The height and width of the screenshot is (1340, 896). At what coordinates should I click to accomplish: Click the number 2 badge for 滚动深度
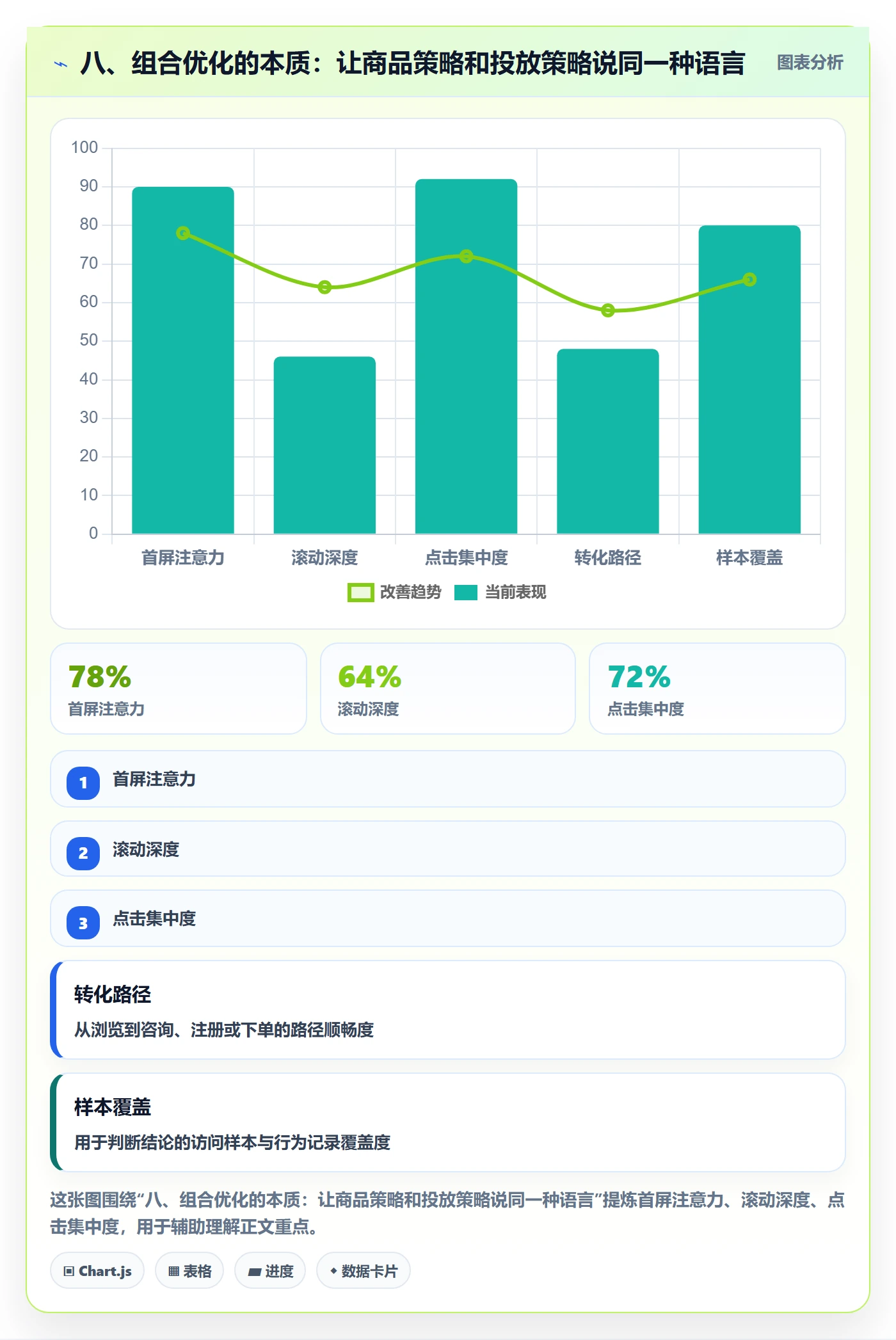tap(83, 853)
